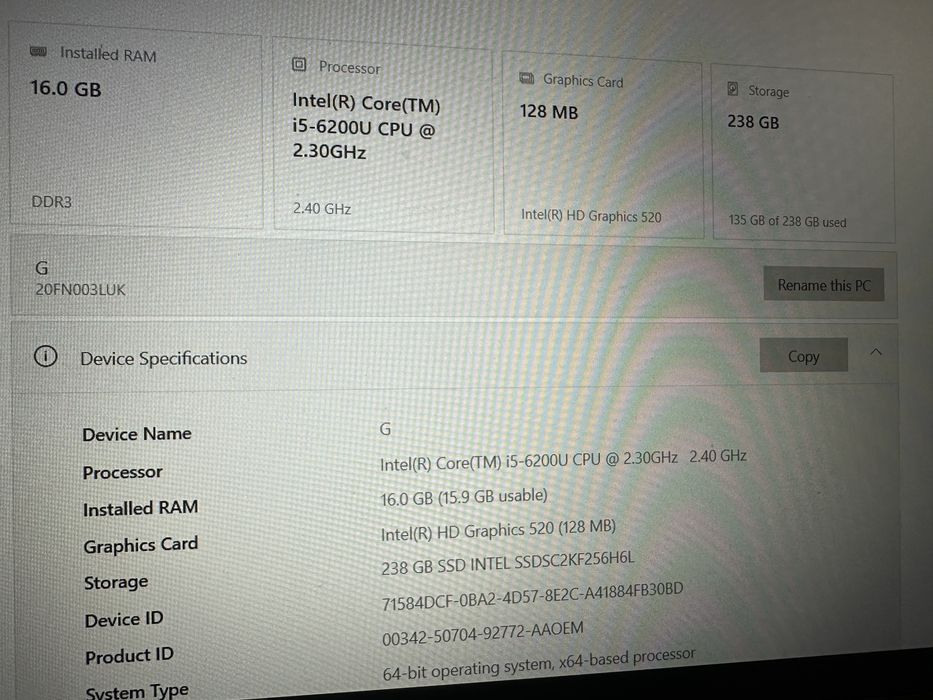The width and height of the screenshot is (933, 700).
Task: Click the 238 GB storage value
Action: tap(753, 122)
